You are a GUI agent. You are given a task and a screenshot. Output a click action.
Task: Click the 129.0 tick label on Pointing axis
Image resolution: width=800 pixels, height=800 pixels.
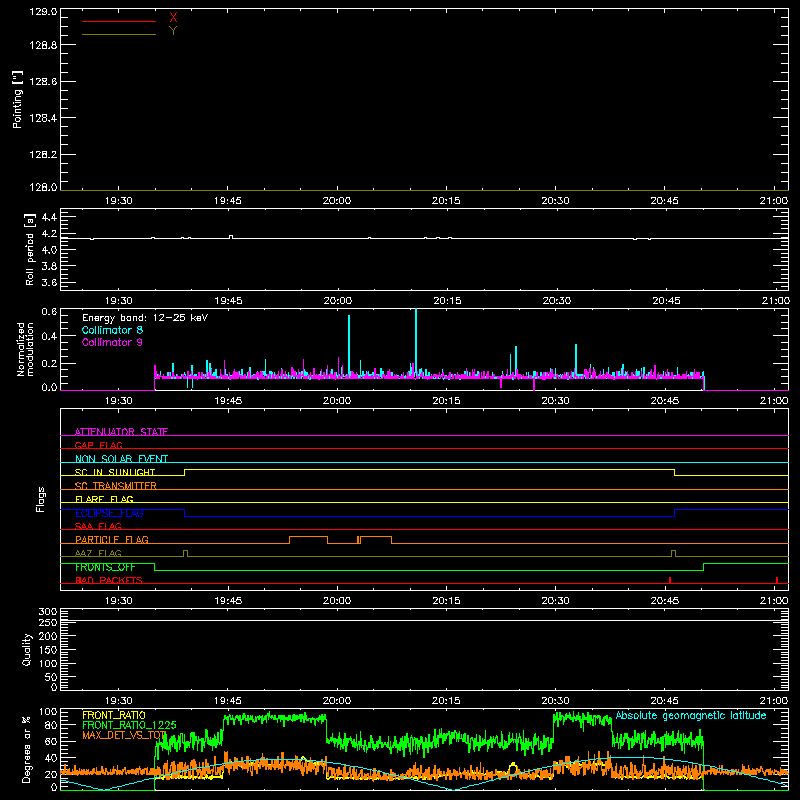coord(43,11)
